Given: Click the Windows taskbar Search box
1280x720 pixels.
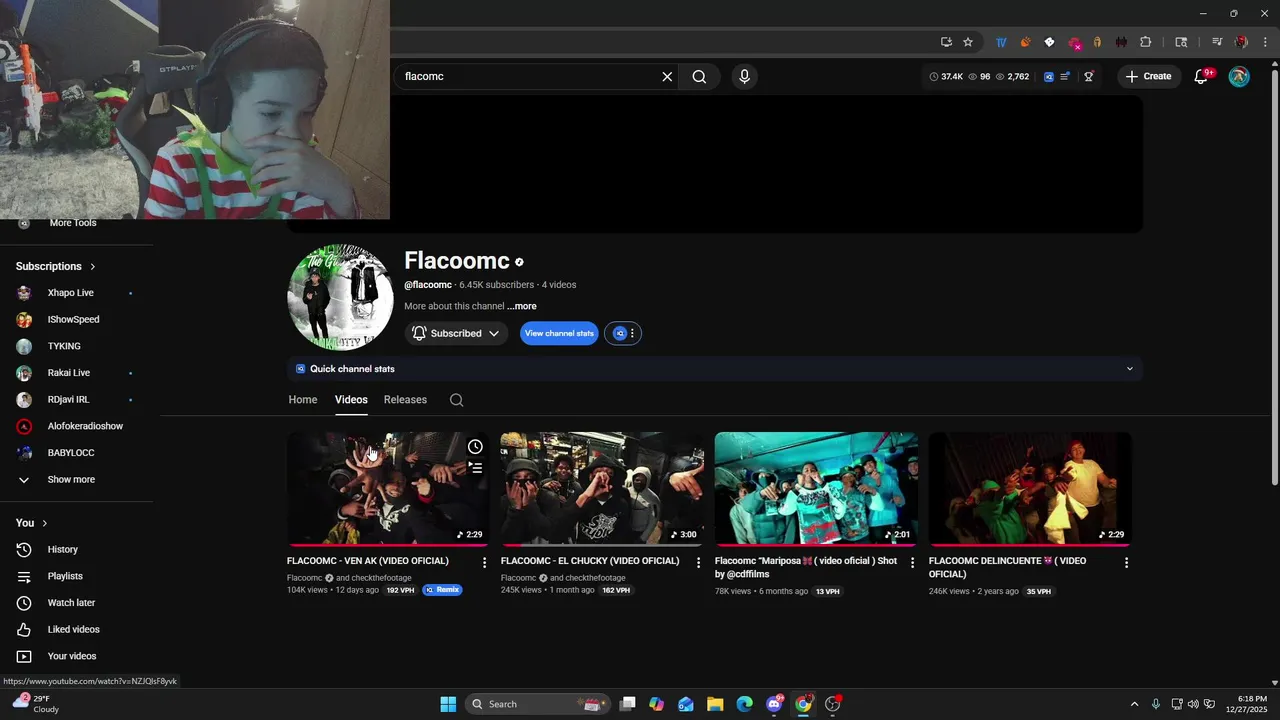Looking at the screenshot, I should tap(538, 704).
